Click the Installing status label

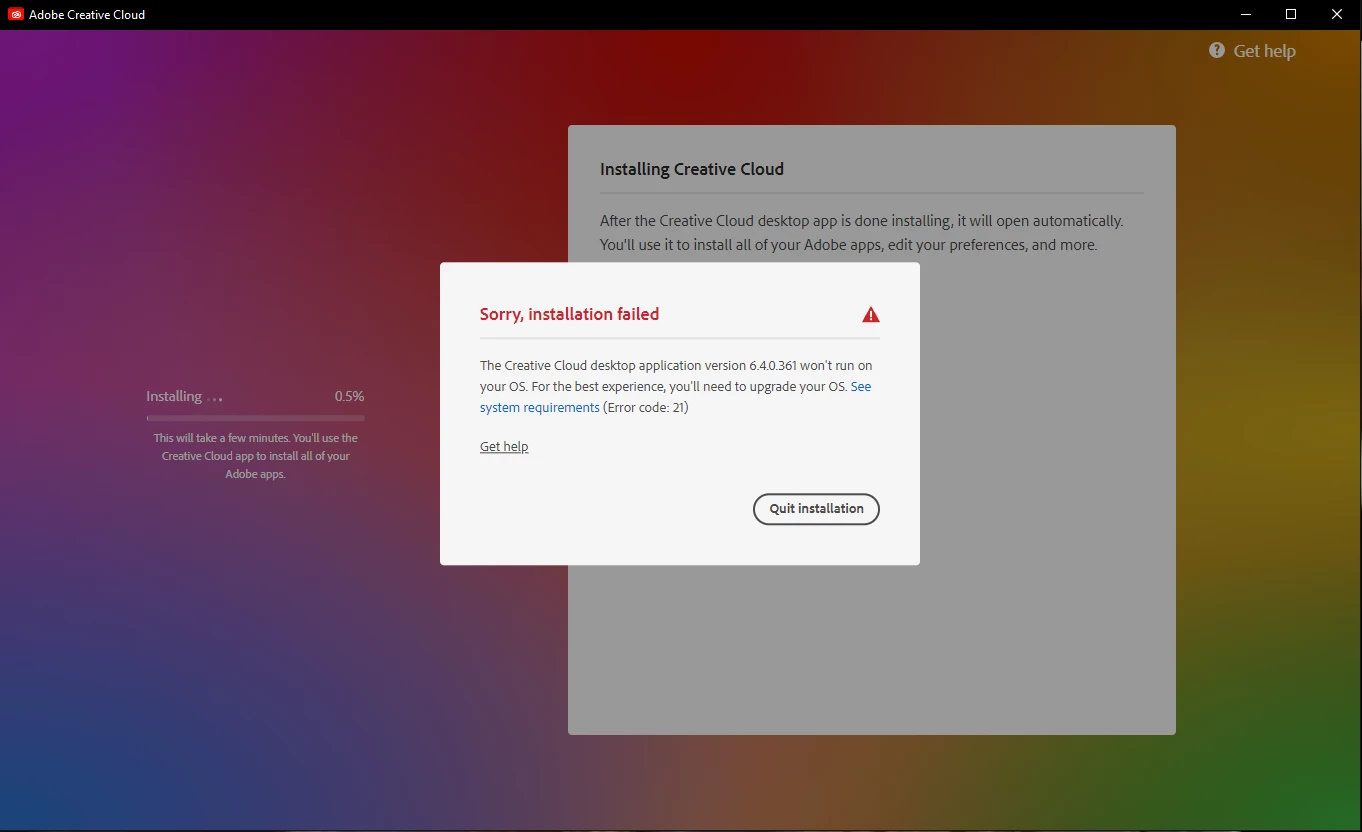pyautogui.click(x=174, y=397)
